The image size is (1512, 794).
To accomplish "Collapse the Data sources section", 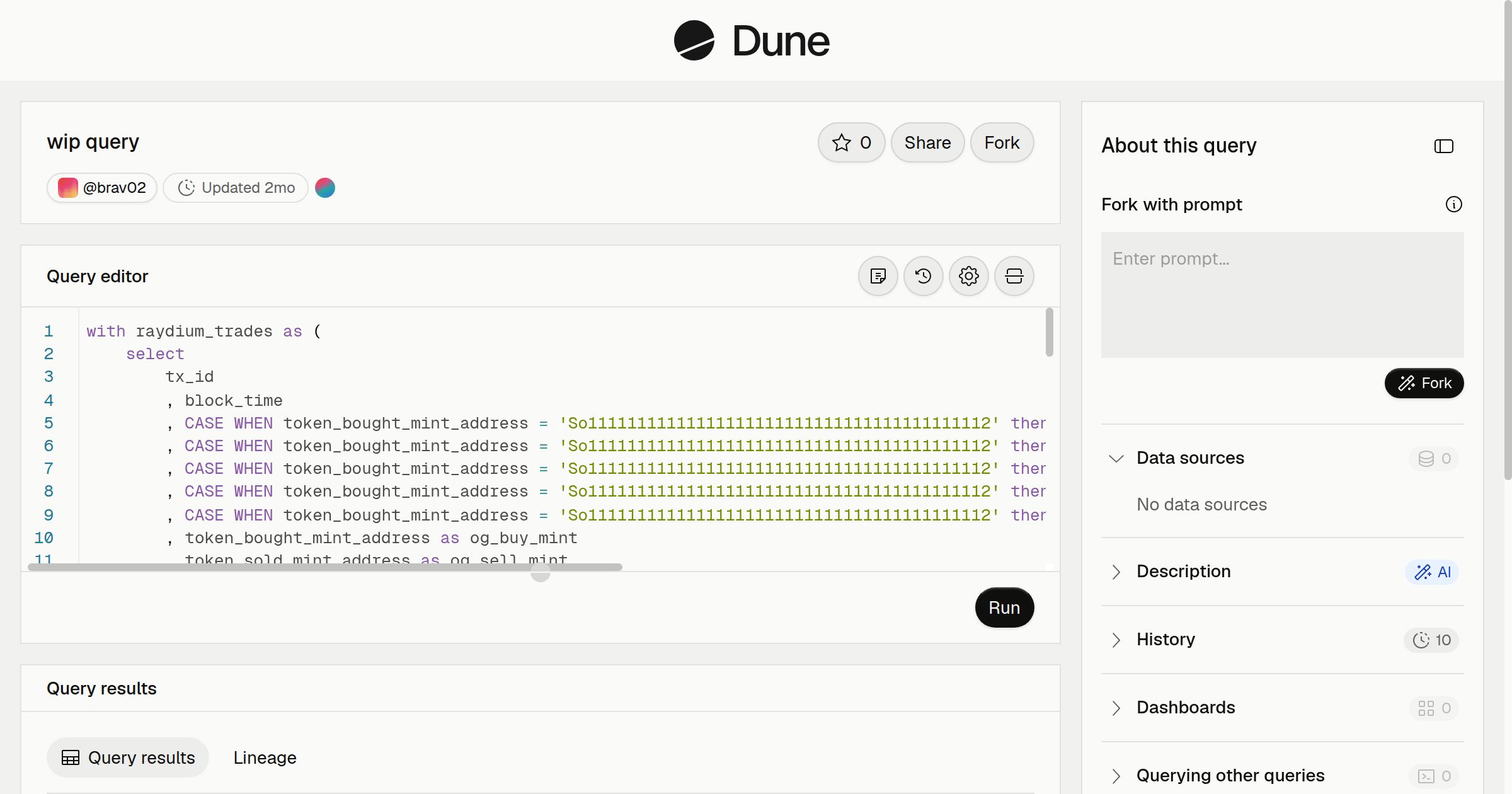I will [x=1116, y=458].
